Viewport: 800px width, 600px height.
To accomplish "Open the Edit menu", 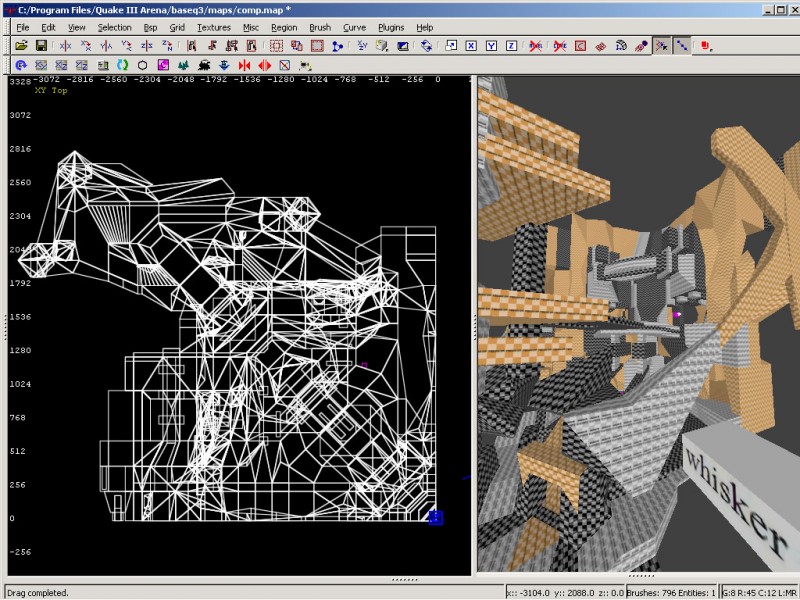I will (48, 28).
